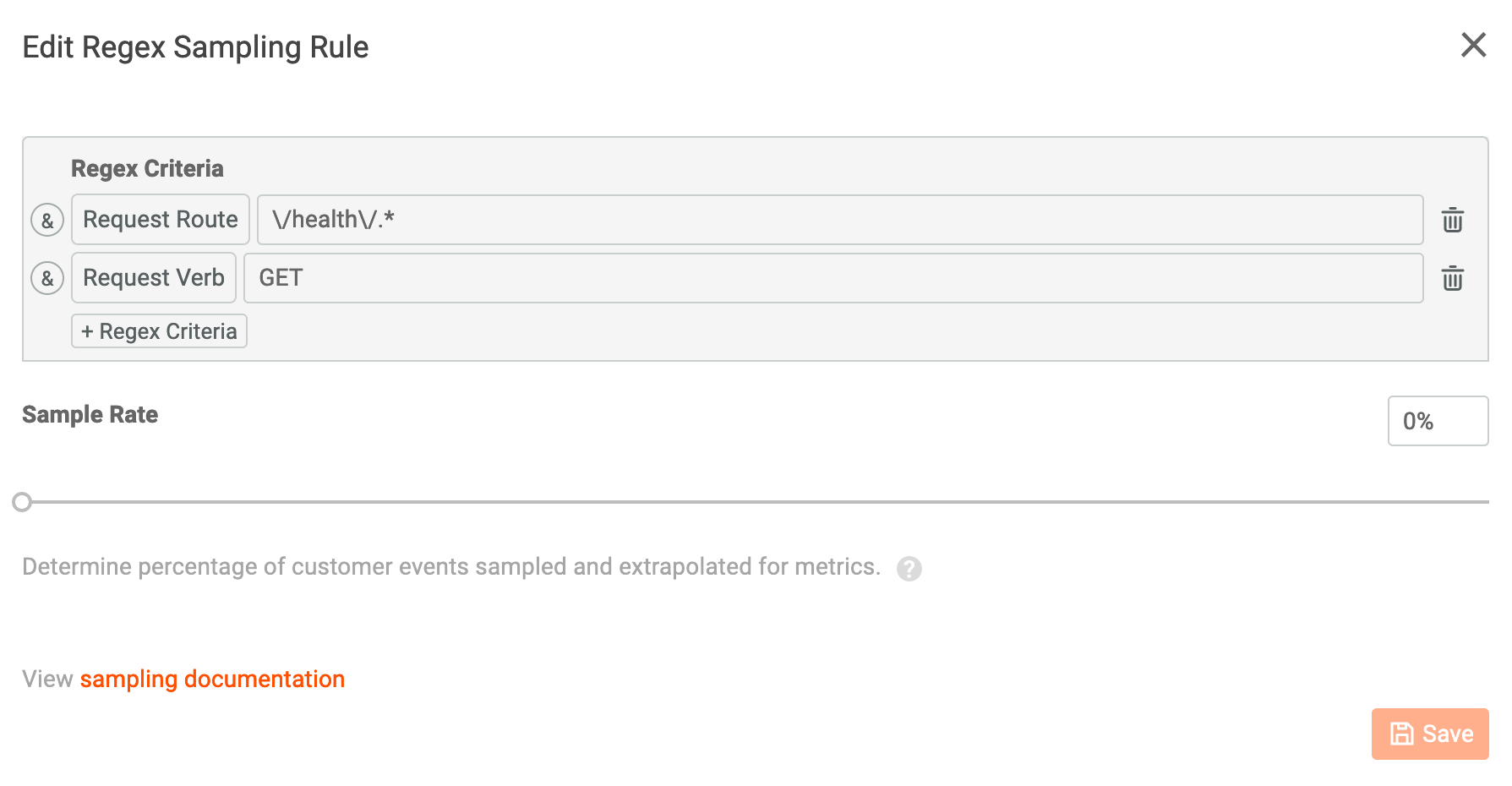Click the Sample Rate section label
The height and width of the screenshot is (786, 1512).
tap(90, 414)
